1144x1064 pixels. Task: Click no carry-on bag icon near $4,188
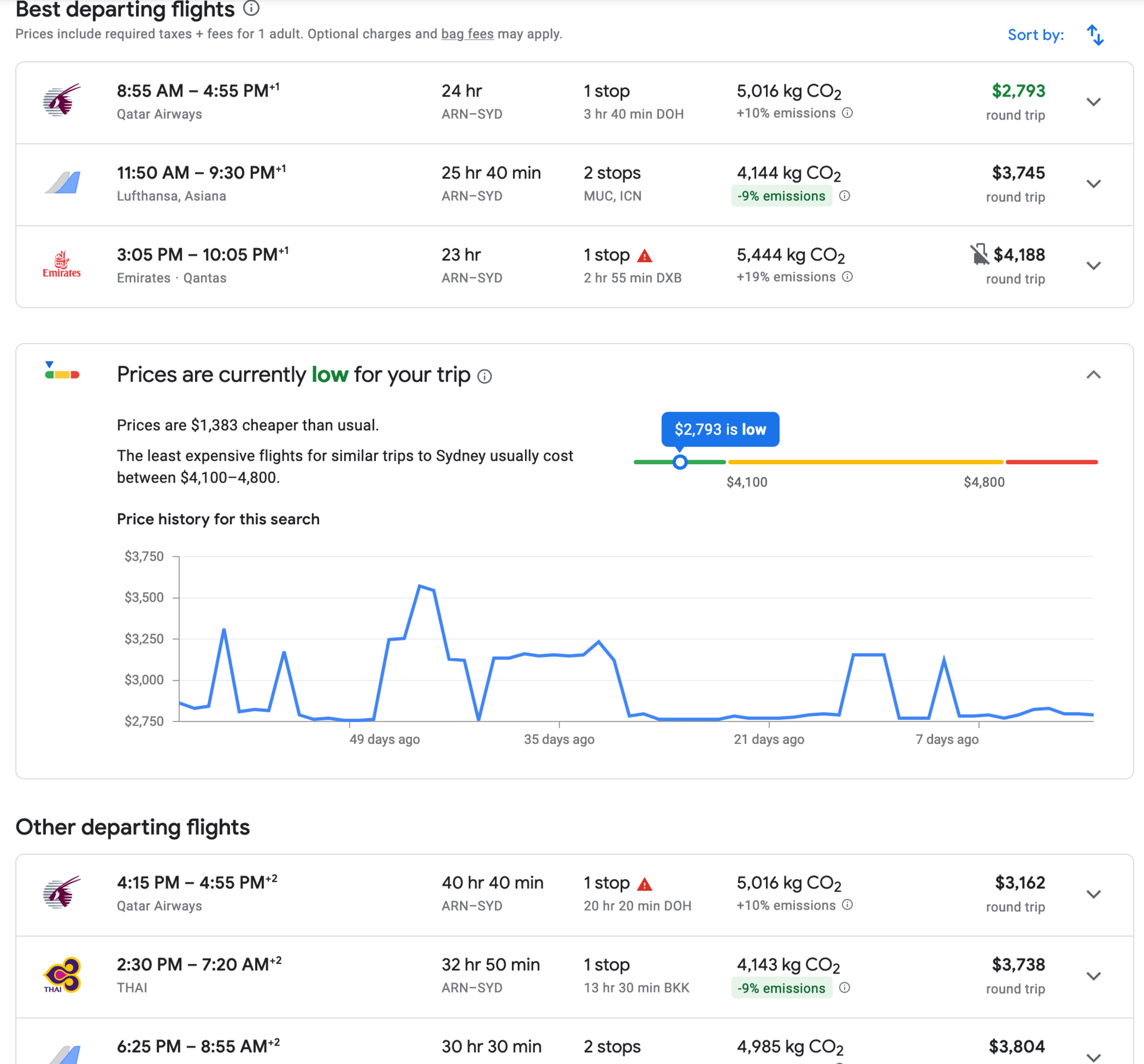tap(979, 254)
